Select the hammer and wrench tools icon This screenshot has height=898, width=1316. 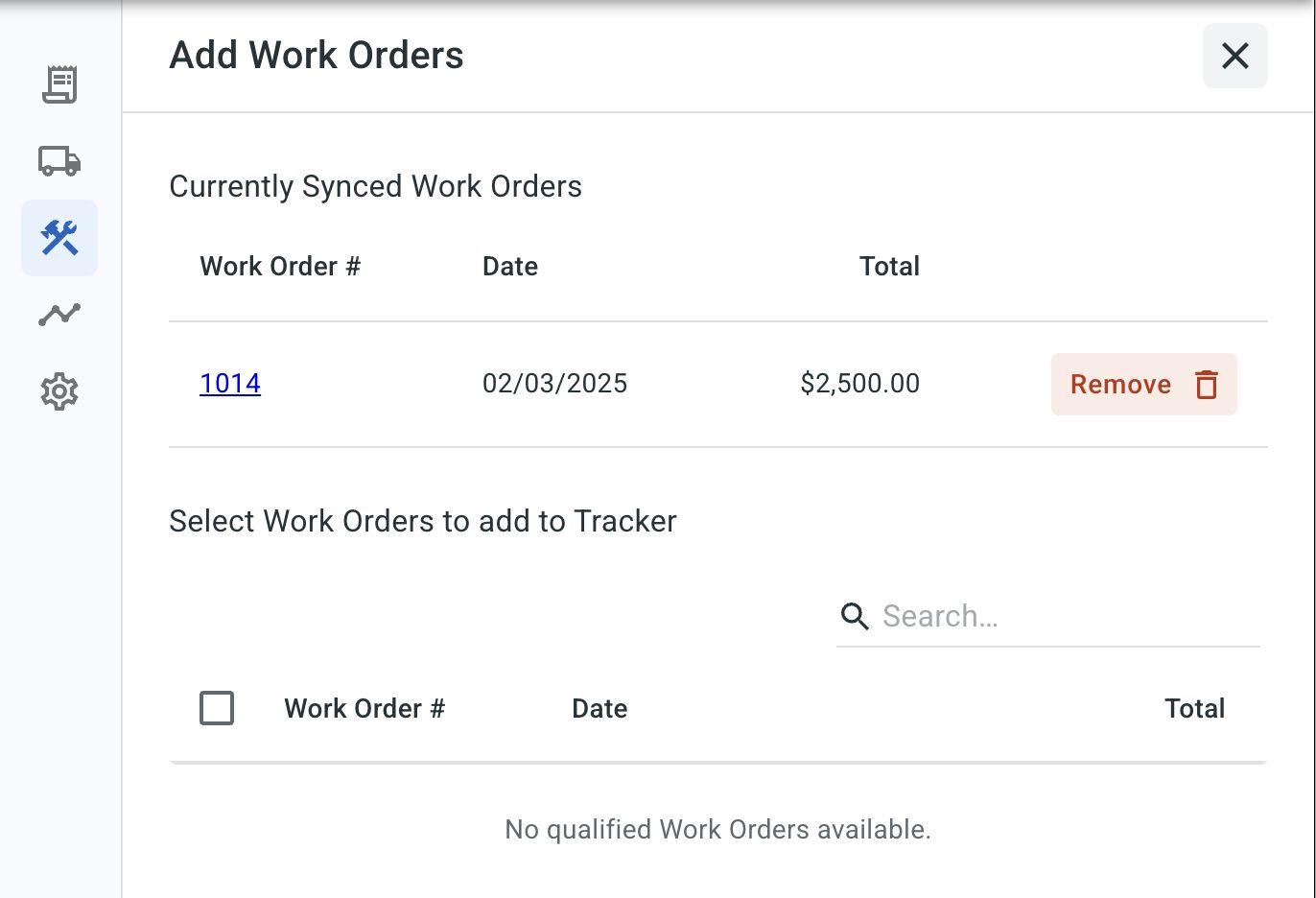(59, 238)
